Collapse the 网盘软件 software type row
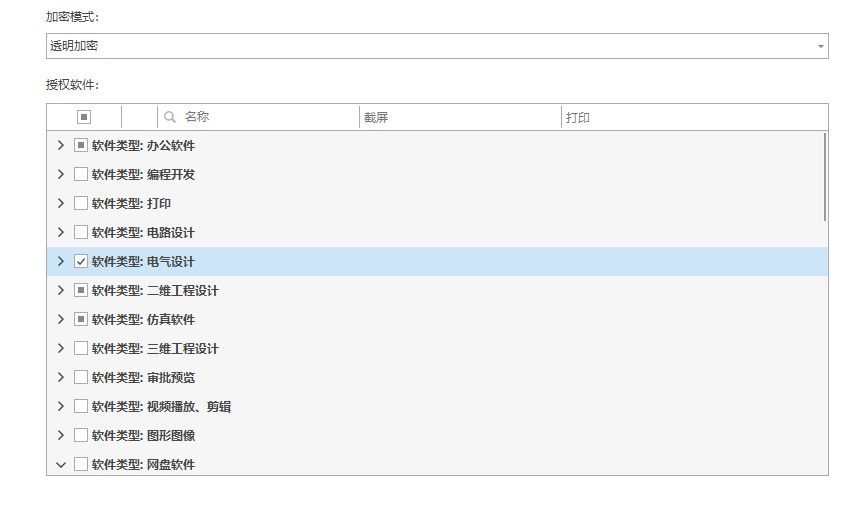Screen dimensions: 867x520 [x=61, y=465]
